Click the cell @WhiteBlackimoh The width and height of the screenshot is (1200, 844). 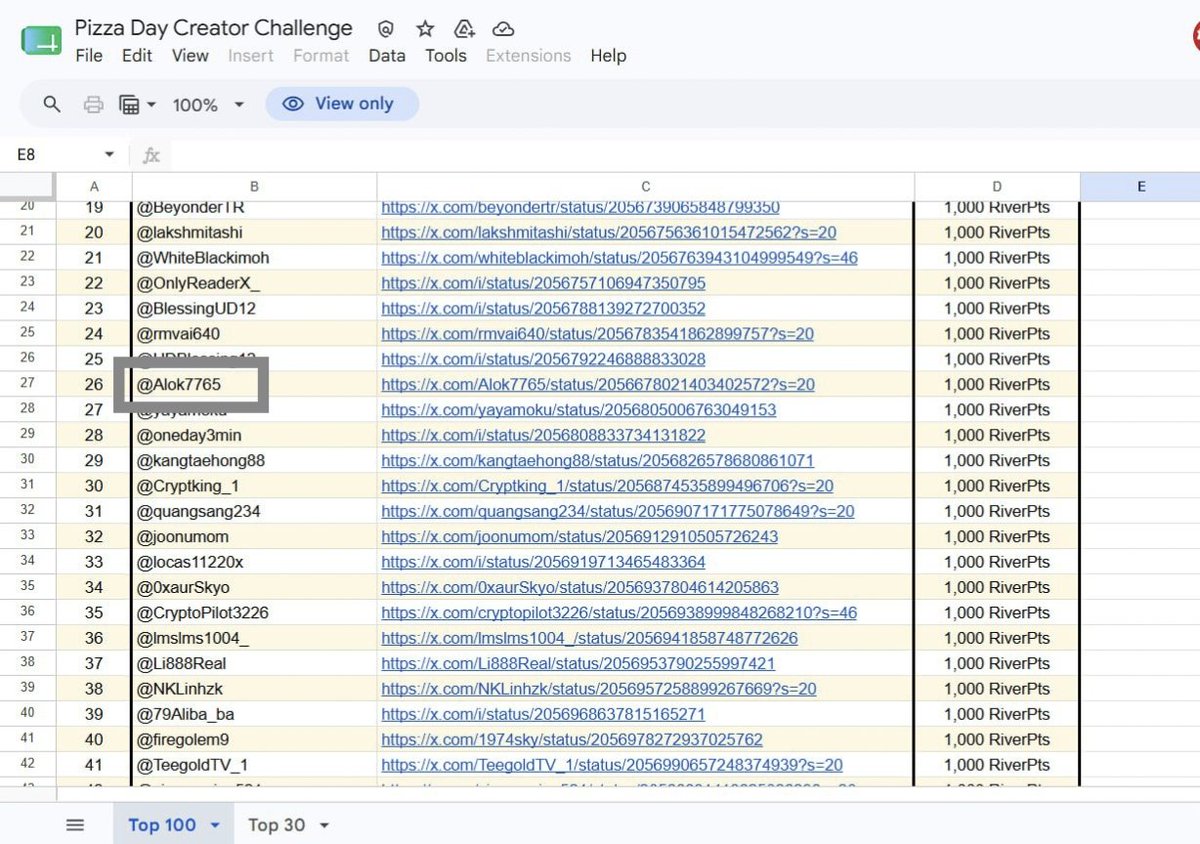254,258
